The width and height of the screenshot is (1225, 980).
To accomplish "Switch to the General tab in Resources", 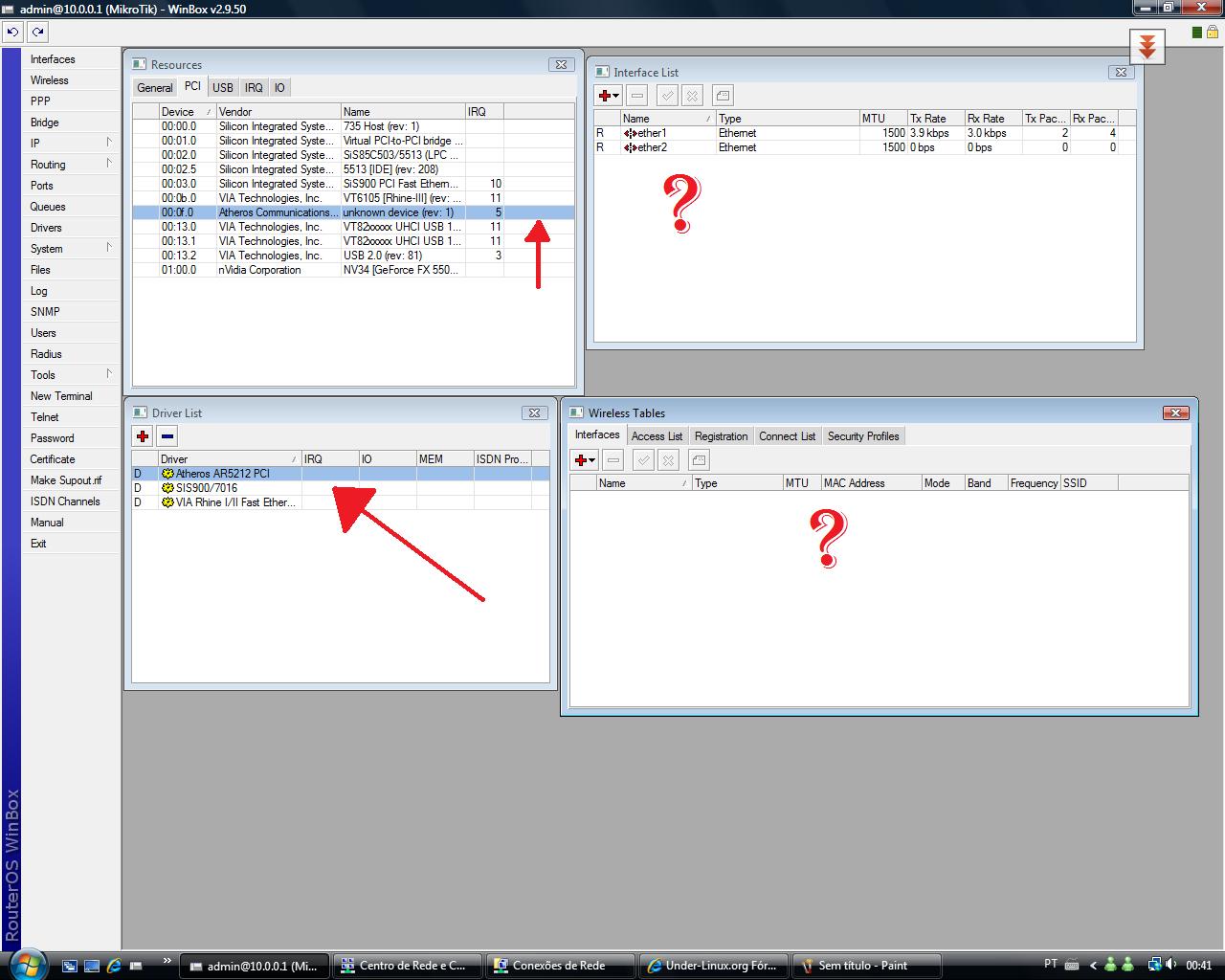I will 155,88.
